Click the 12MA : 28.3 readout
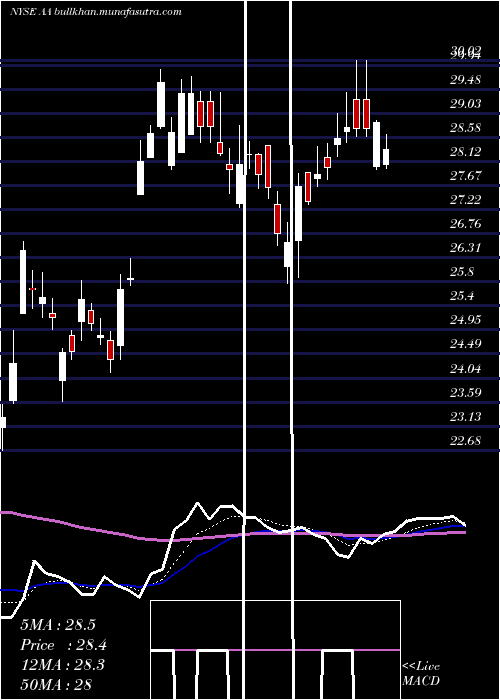This screenshot has height=700, width=500. [x=62, y=664]
